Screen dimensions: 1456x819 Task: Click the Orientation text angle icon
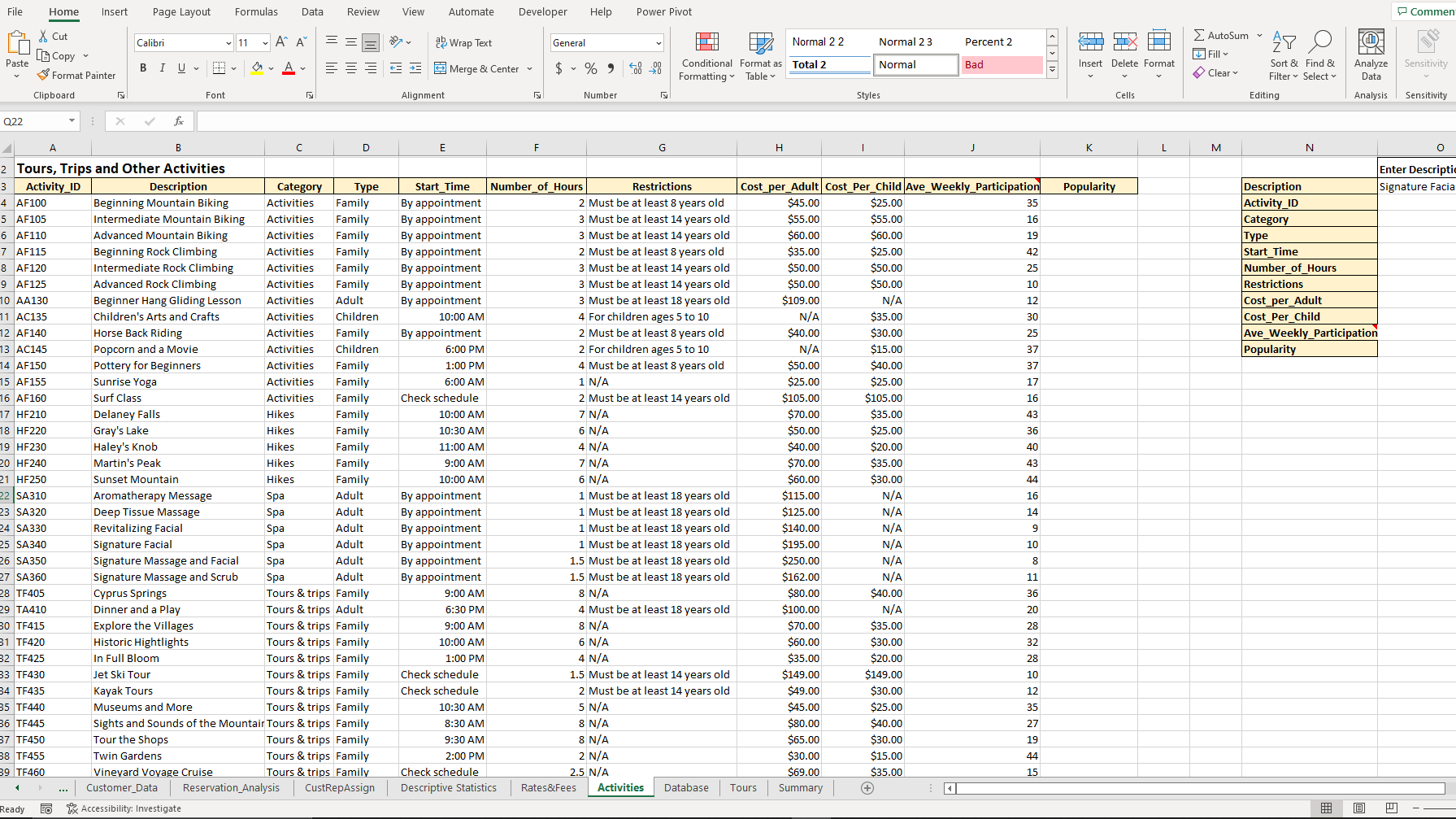tap(396, 42)
